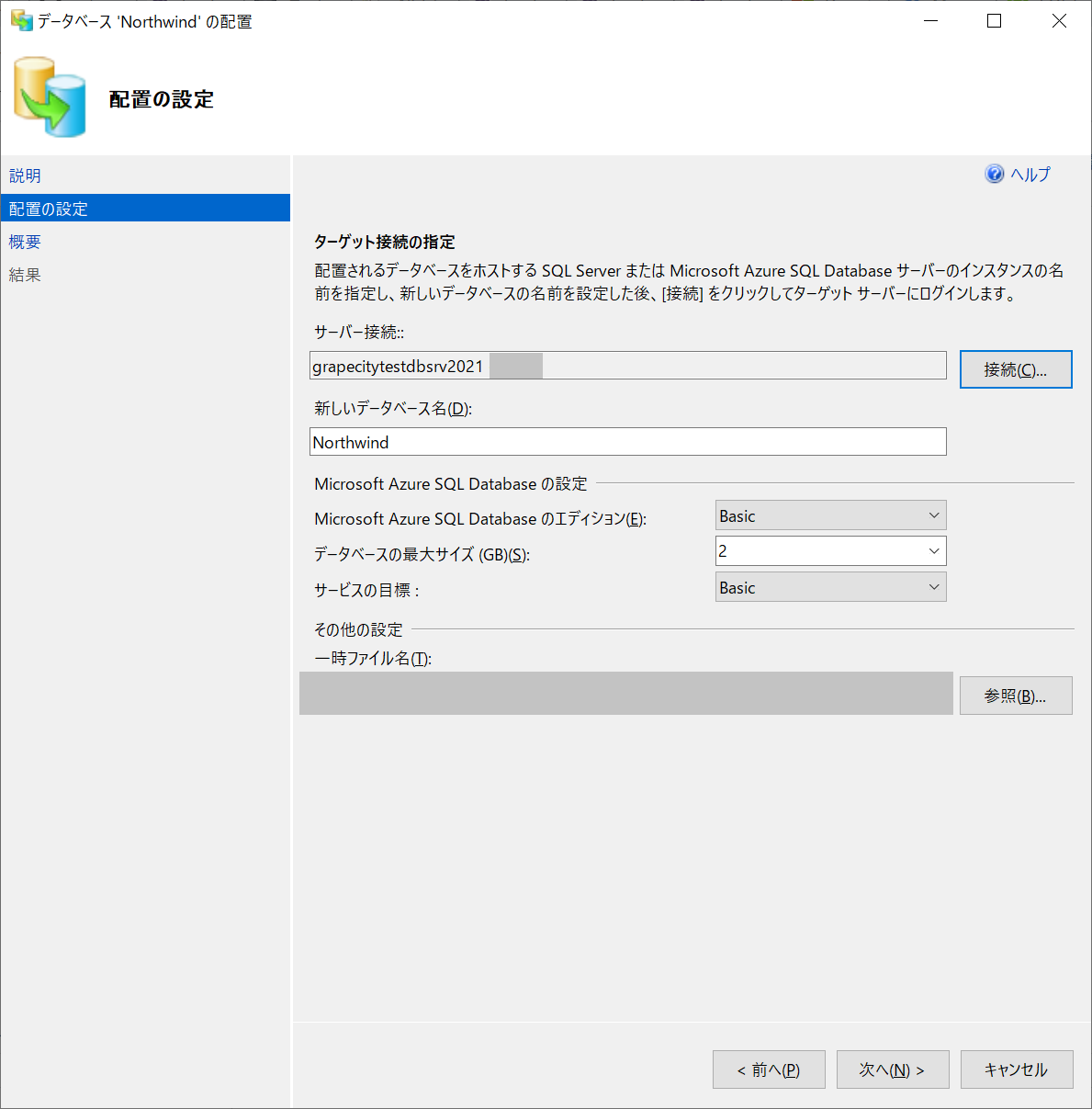Go back with the 前へ(P) button

pyautogui.click(x=769, y=1069)
